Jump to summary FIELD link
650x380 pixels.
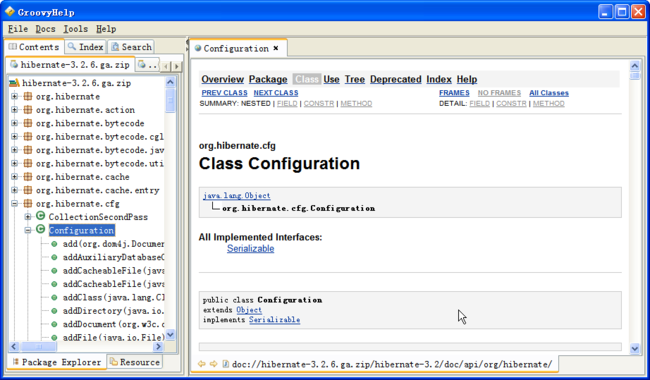point(287,104)
